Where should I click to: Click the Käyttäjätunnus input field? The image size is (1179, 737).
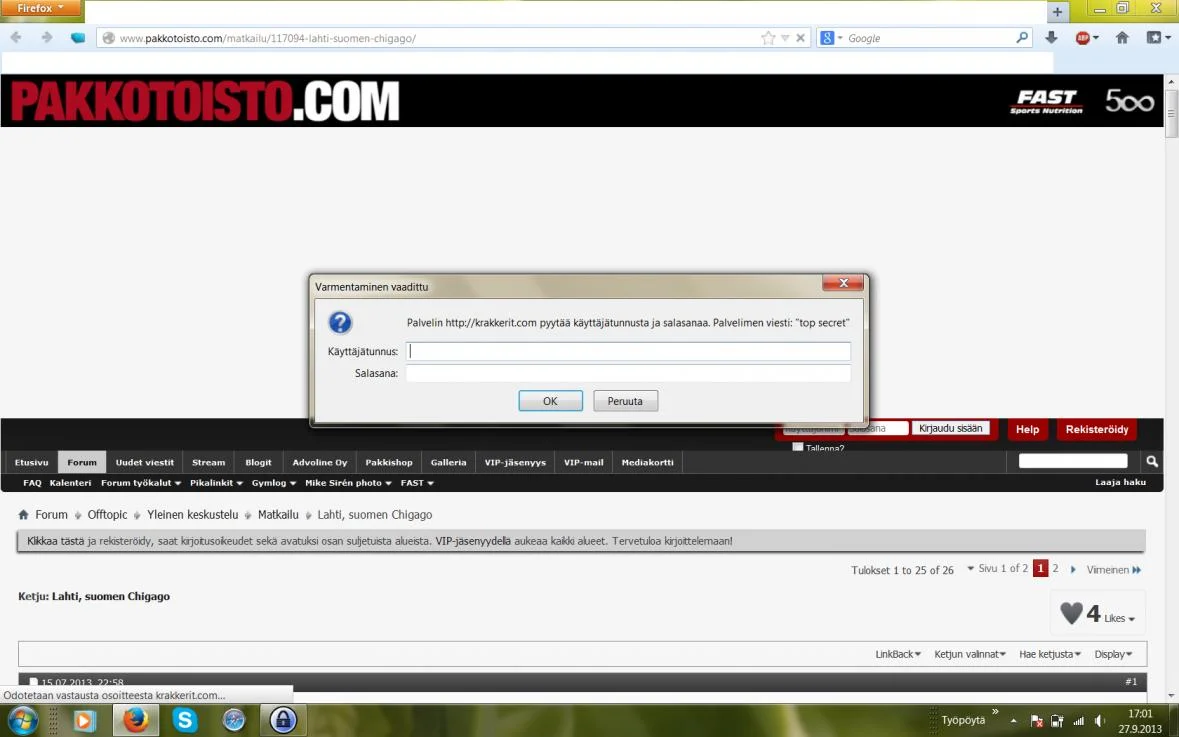point(627,351)
